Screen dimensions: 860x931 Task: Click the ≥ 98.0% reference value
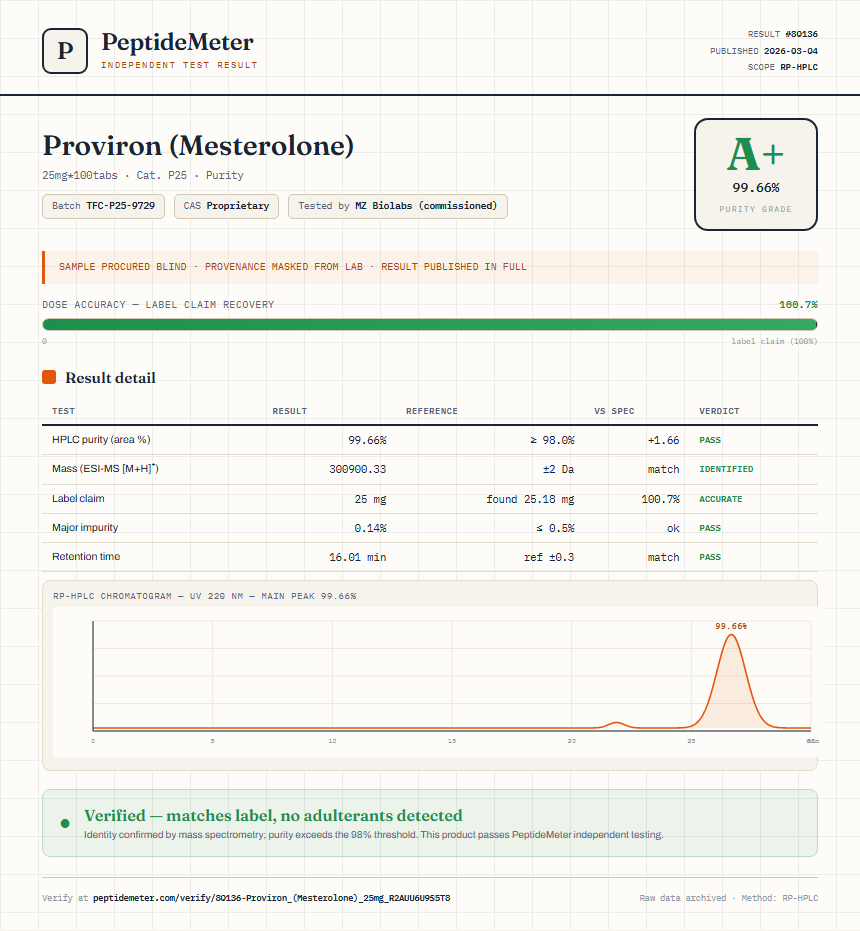[x=552, y=440]
